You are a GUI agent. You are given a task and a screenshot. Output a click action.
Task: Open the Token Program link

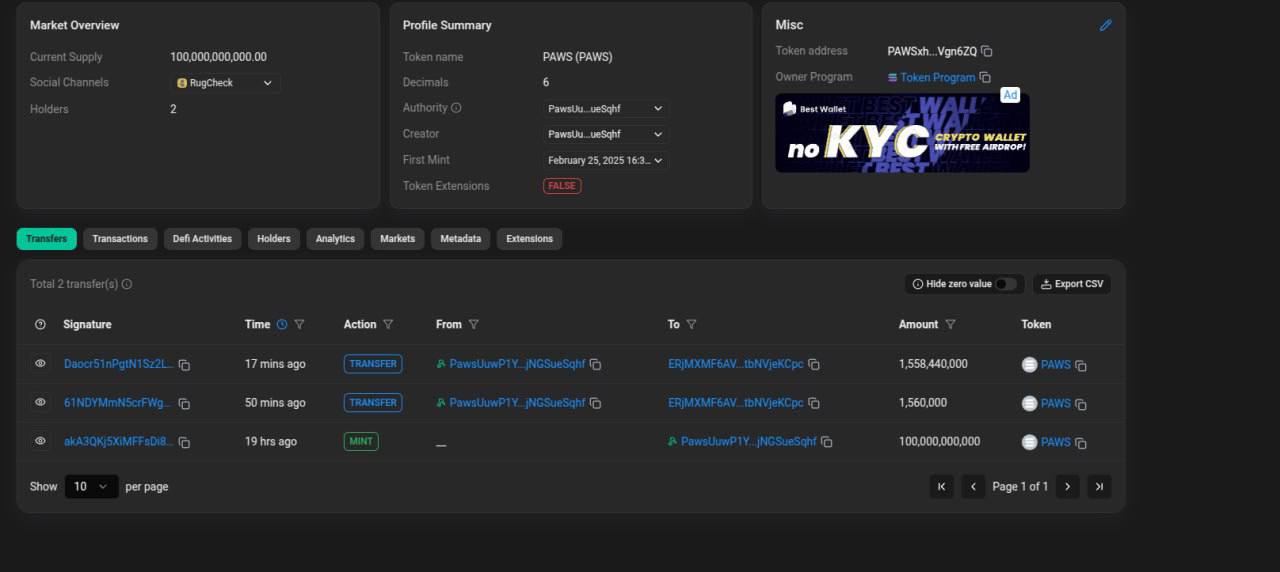point(937,78)
